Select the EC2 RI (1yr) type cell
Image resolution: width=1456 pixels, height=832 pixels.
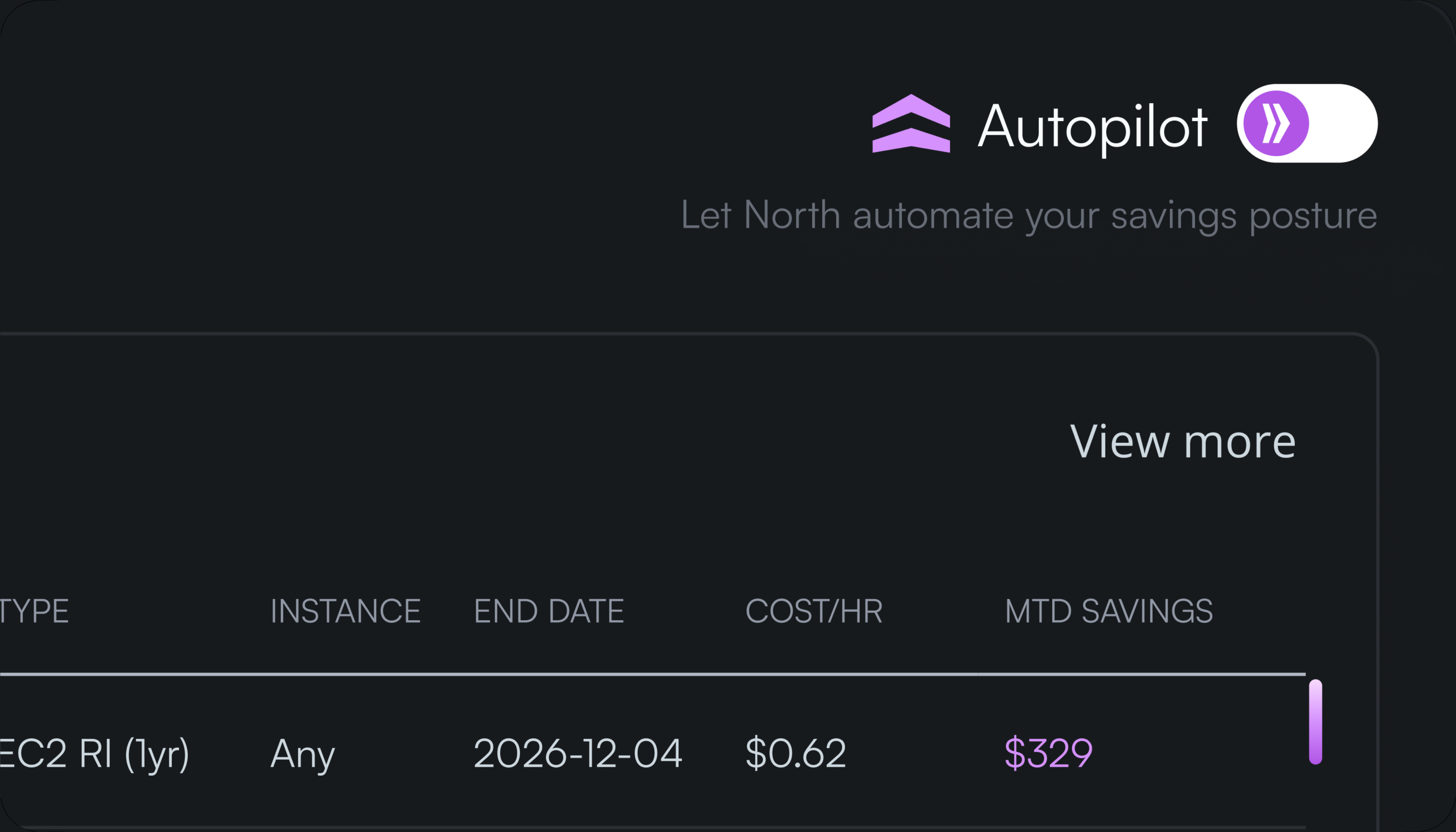click(x=94, y=753)
